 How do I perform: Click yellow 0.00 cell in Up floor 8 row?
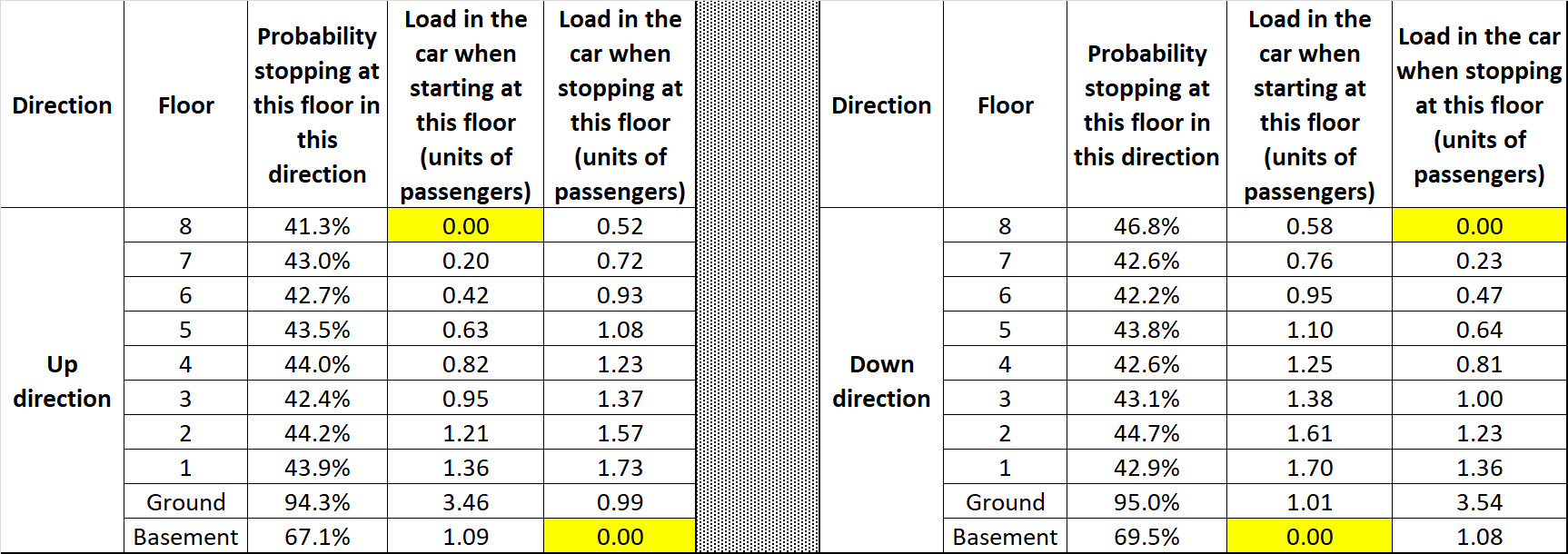point(465,226)
